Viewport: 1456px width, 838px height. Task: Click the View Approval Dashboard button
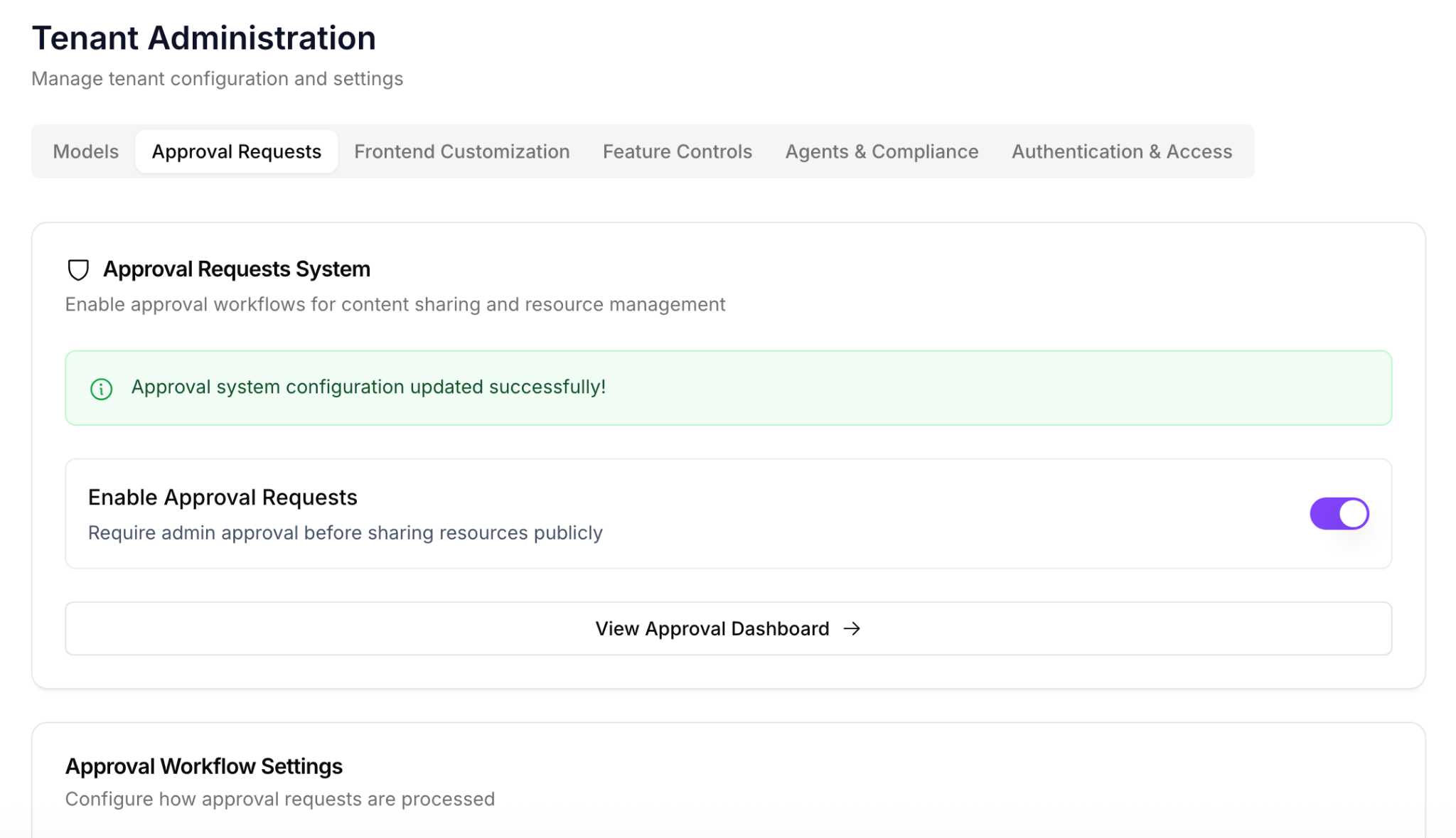coord(712,628)
